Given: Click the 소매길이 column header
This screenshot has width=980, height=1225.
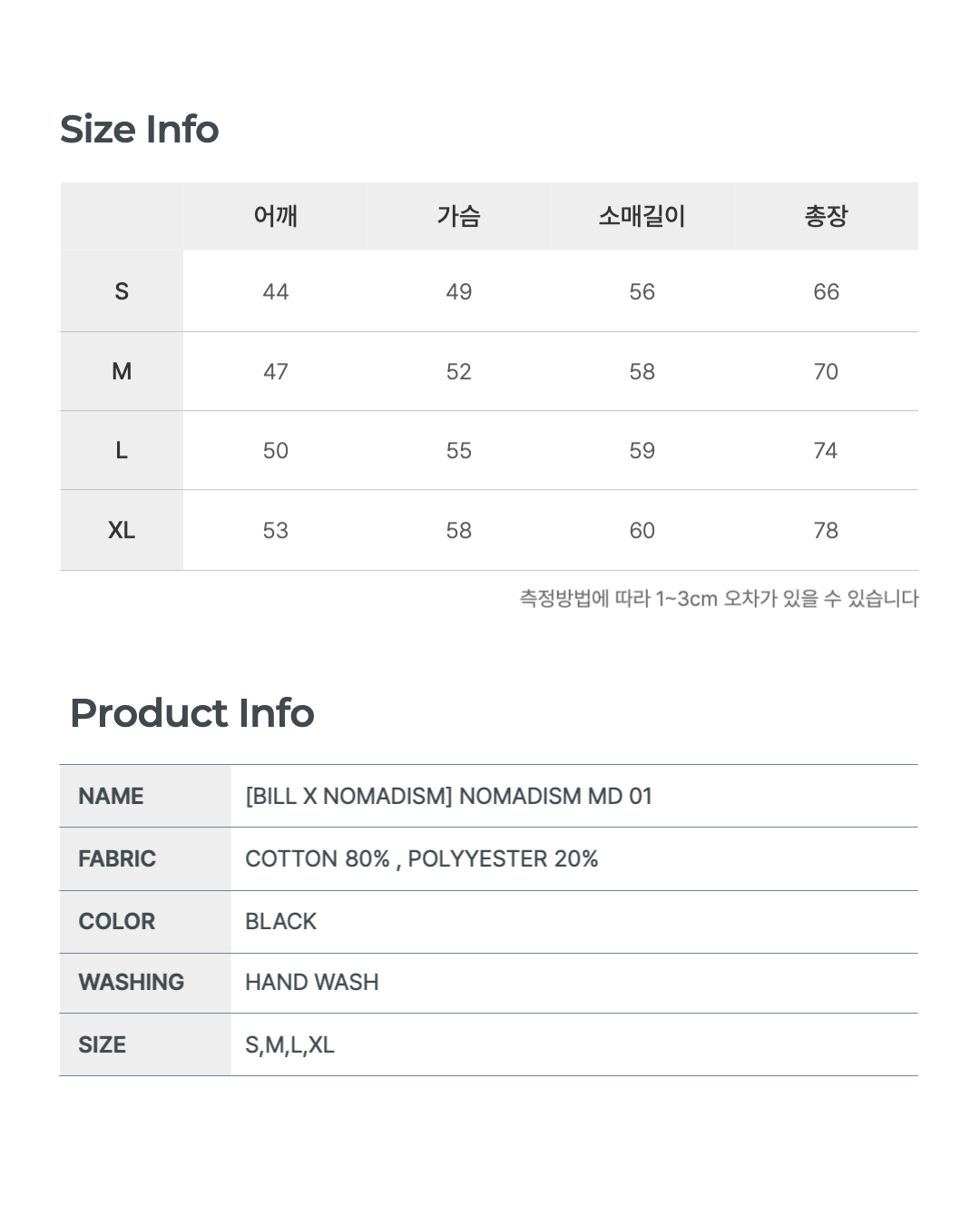Looking at the screenshot, I should 642,216.
